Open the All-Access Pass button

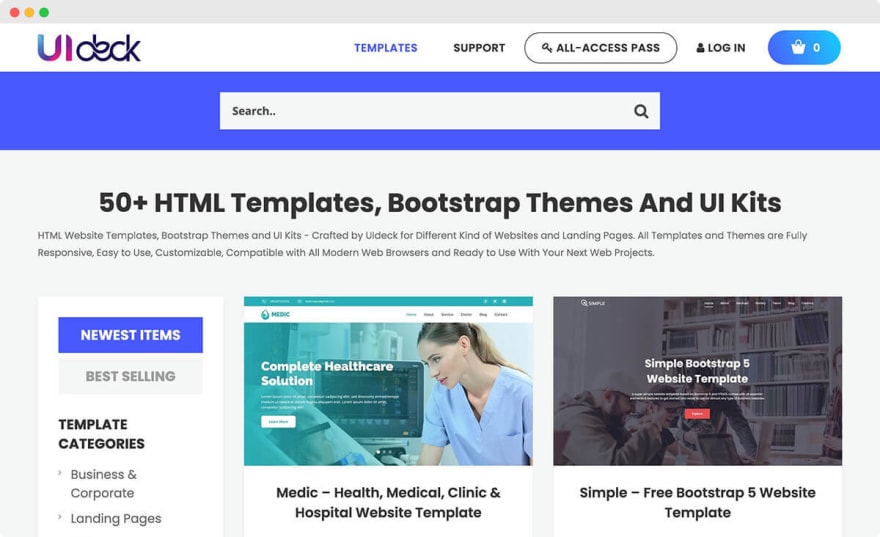pyautogui.click(x=601, y=48)
